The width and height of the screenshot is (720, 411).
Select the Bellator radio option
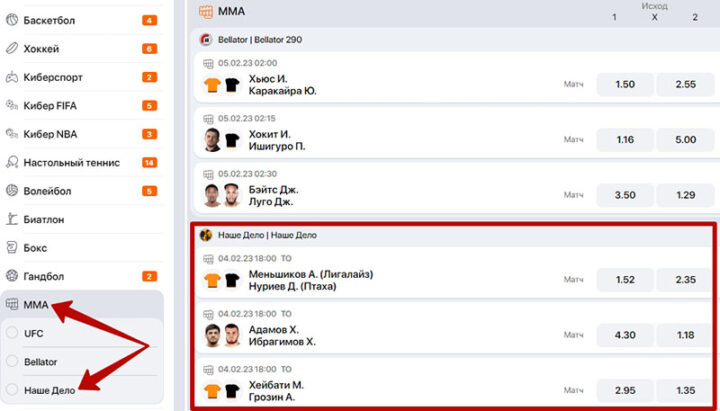(x=12, y=361)
